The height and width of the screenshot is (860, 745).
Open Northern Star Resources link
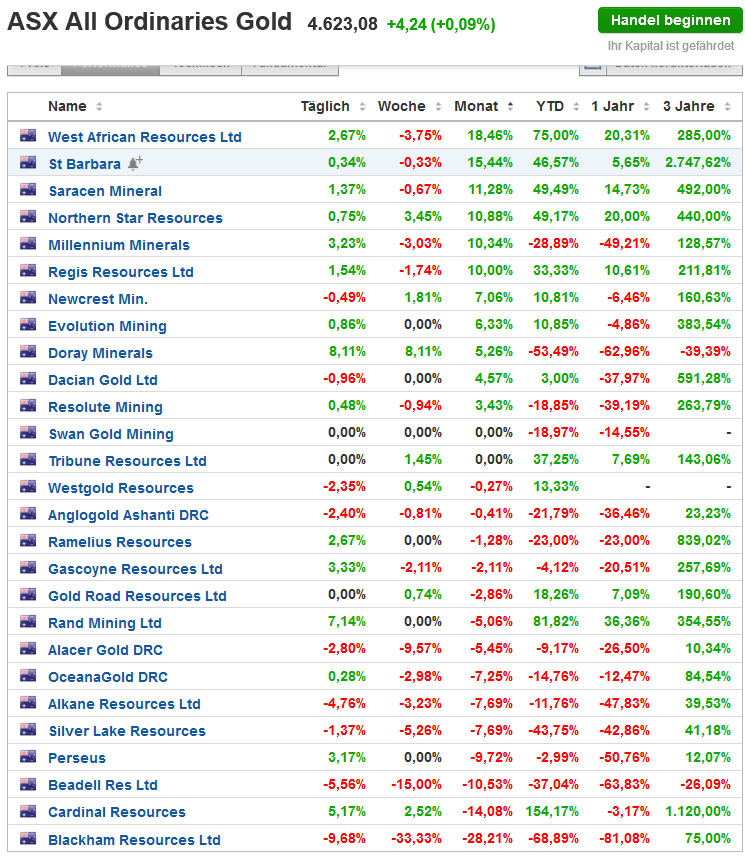pos(136,218)
